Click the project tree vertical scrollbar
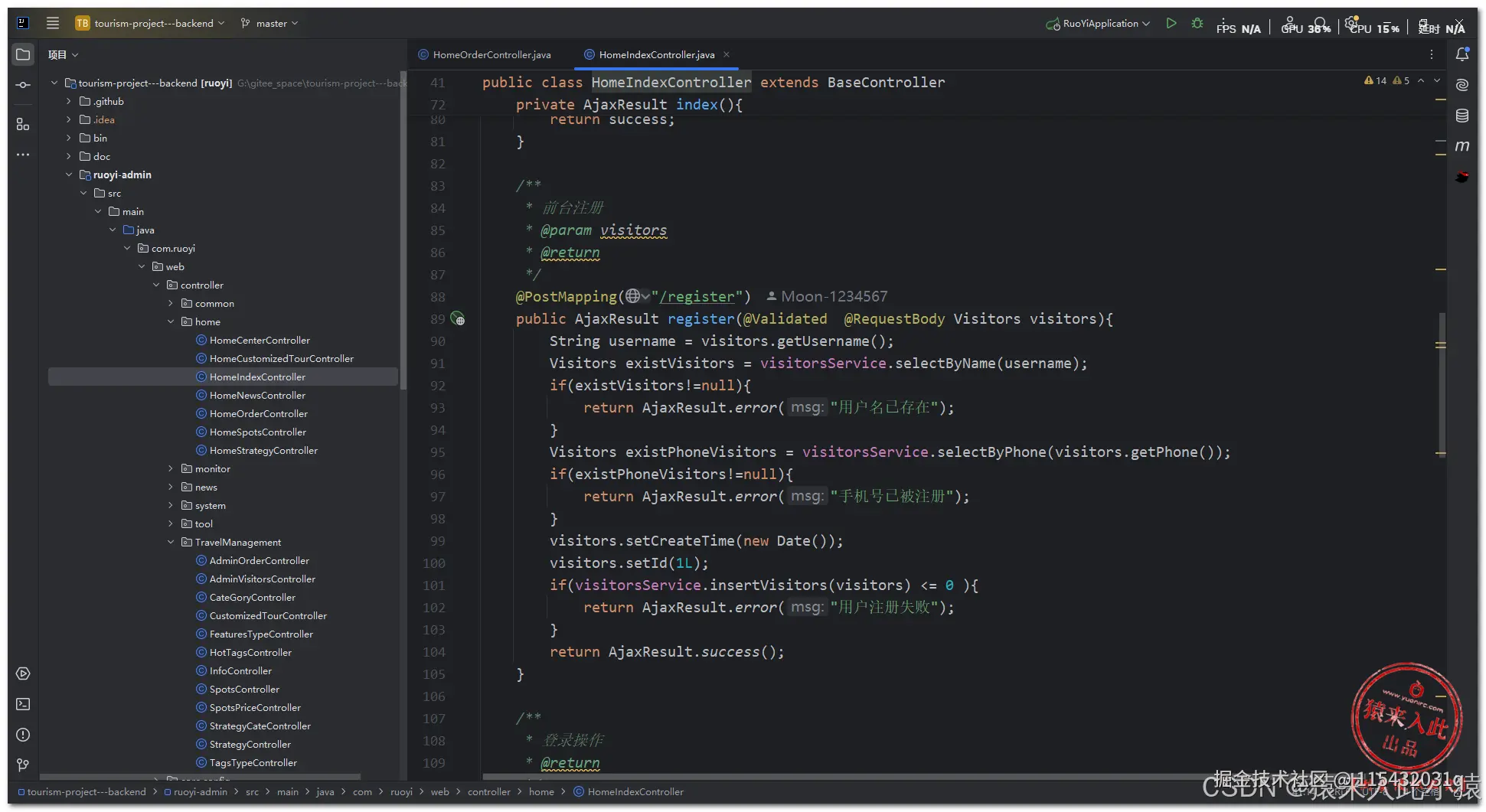 click(x=403, y=230)
